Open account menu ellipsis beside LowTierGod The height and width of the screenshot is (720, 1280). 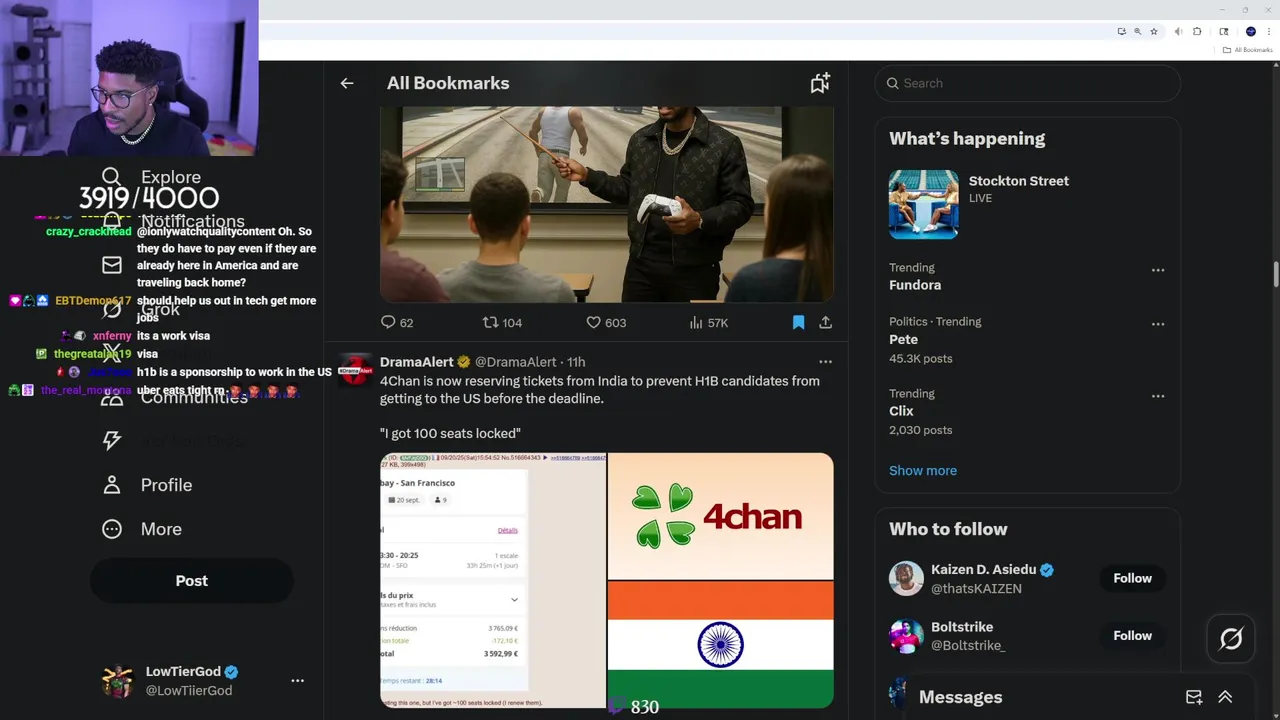297,681
